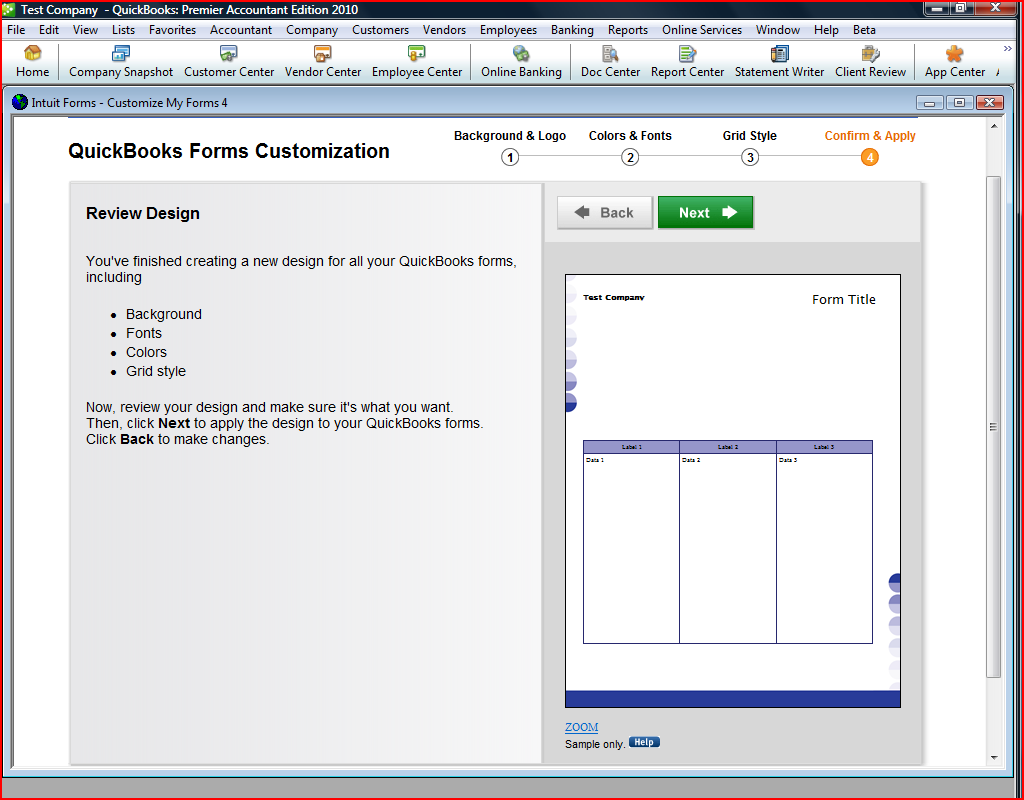1024x800 pixels.
Task: Click the 'Fonts' bullet text
Action: point(144,333)
